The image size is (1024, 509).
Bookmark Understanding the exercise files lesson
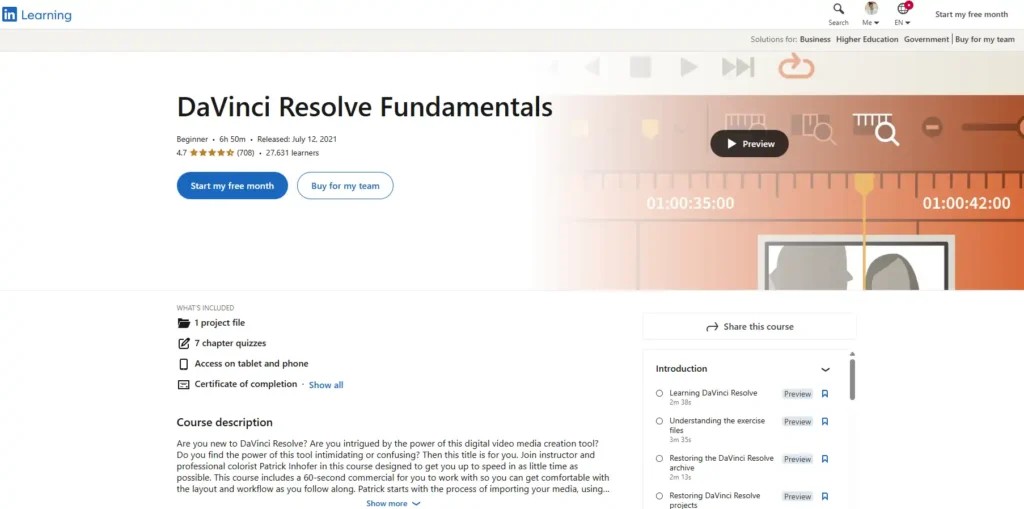825,421
